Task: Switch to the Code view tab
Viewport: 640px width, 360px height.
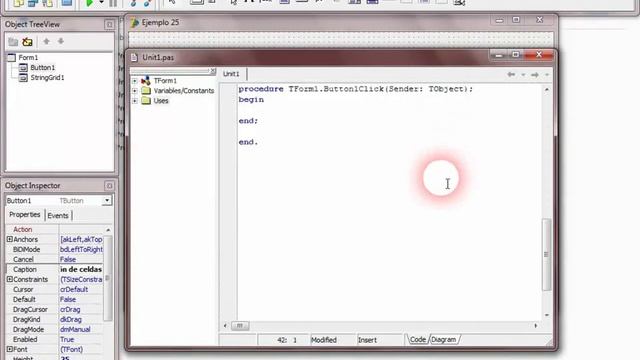Action: pyautogui.click(x=418, y=340)
